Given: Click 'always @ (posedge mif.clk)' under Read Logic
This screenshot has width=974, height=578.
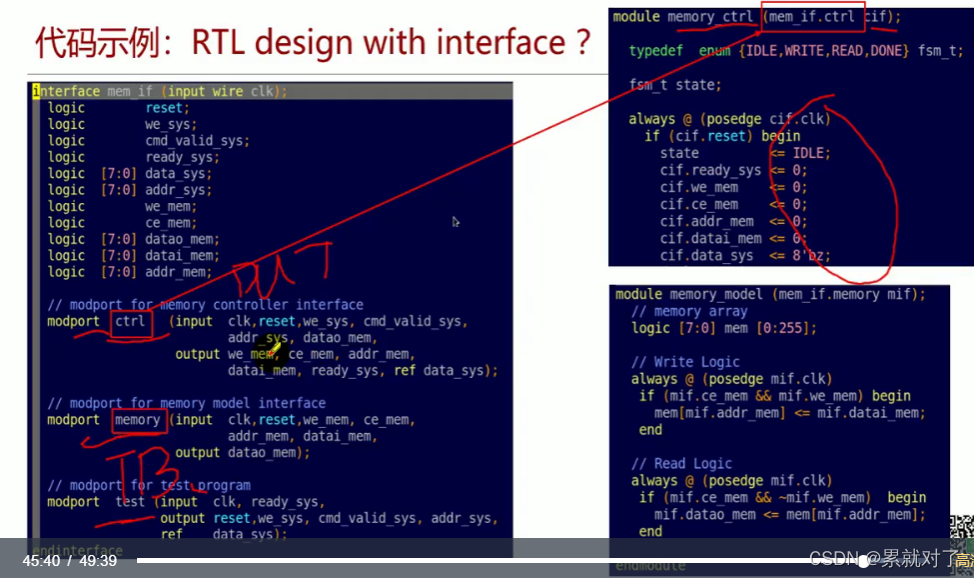Looking at the screenshot, I should (x=731, y=480).
